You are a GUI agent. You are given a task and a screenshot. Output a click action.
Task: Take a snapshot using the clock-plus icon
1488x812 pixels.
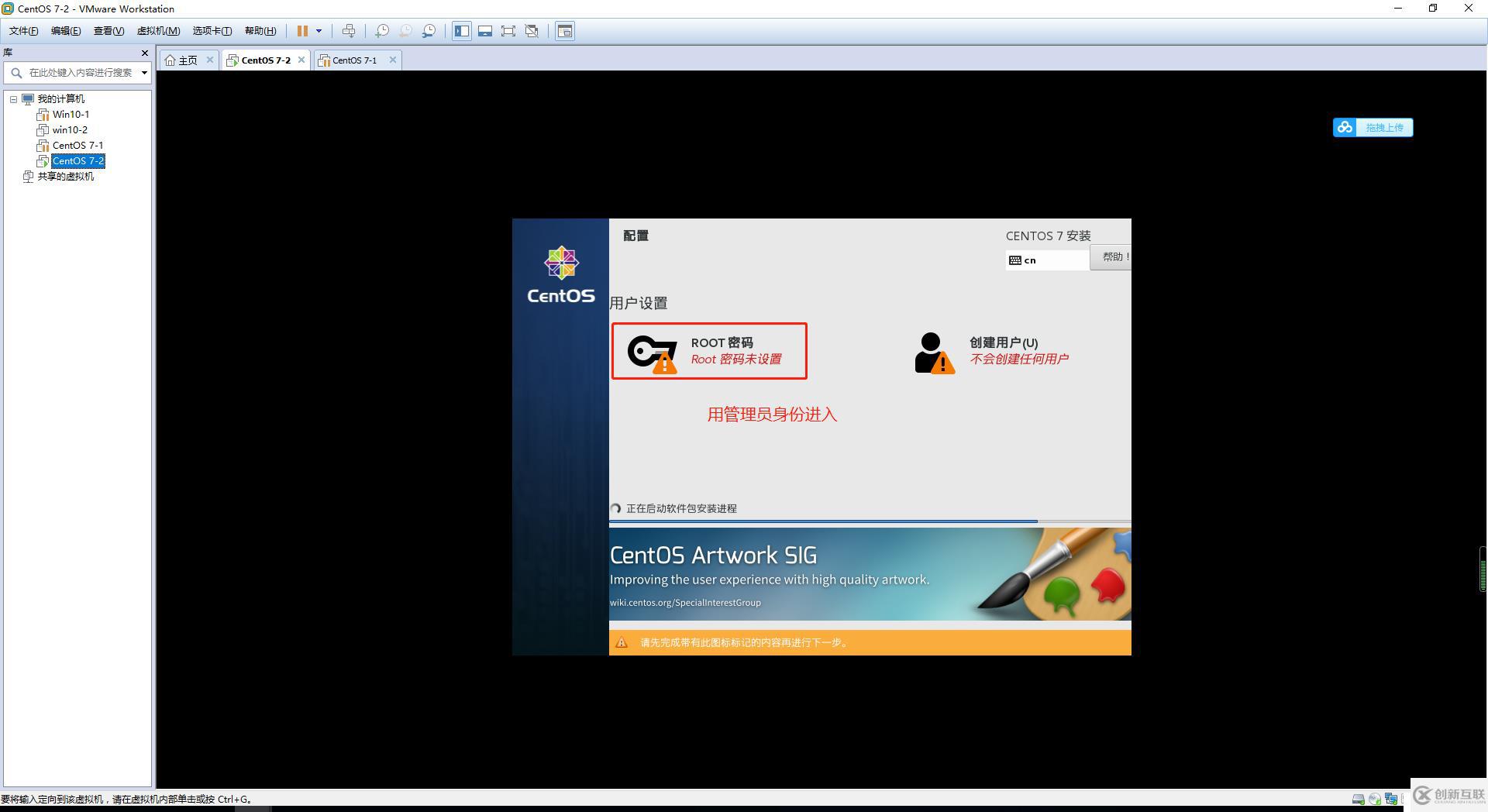pos(382,31)
